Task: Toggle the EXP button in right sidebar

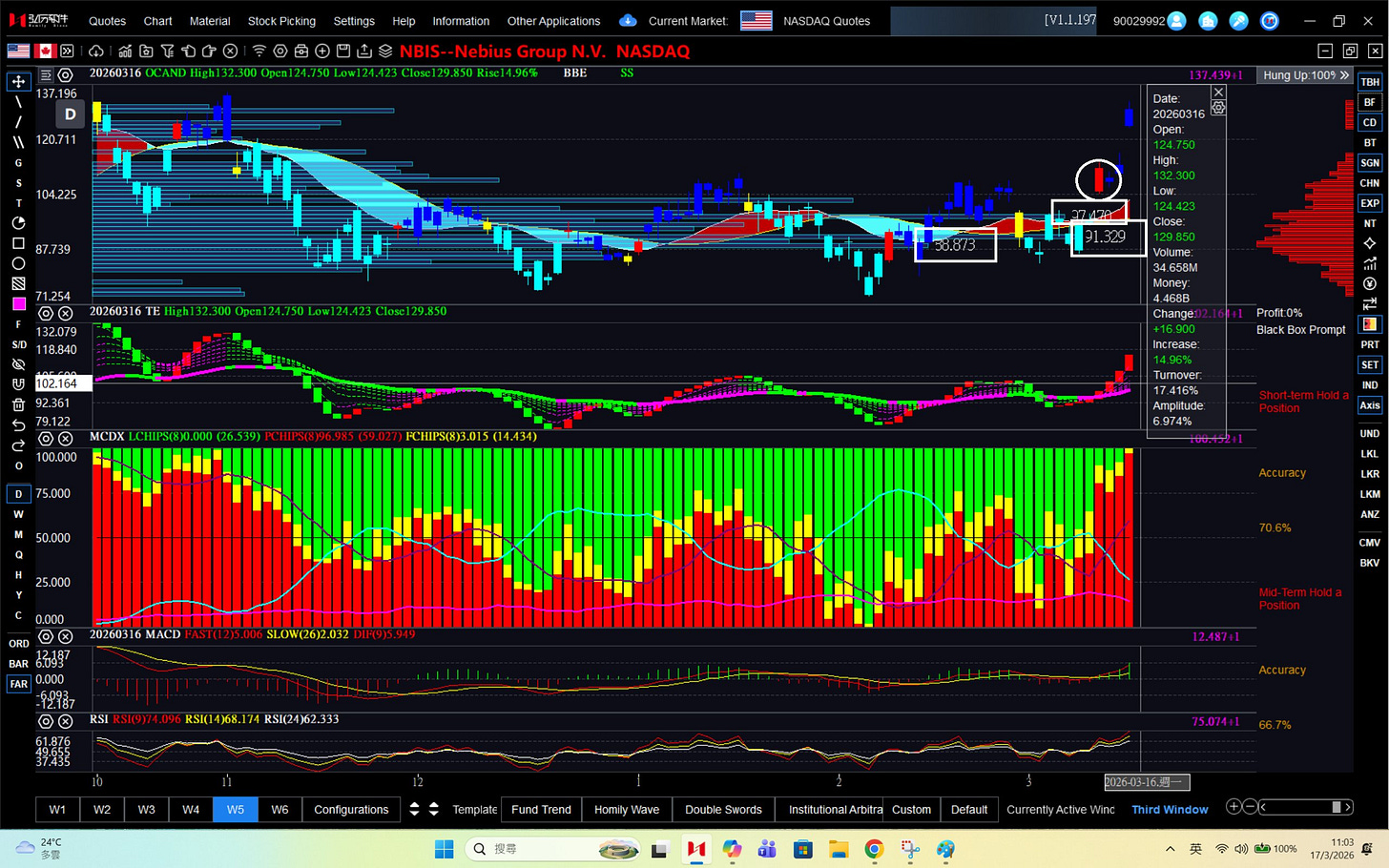Action: click(1370, 203)
